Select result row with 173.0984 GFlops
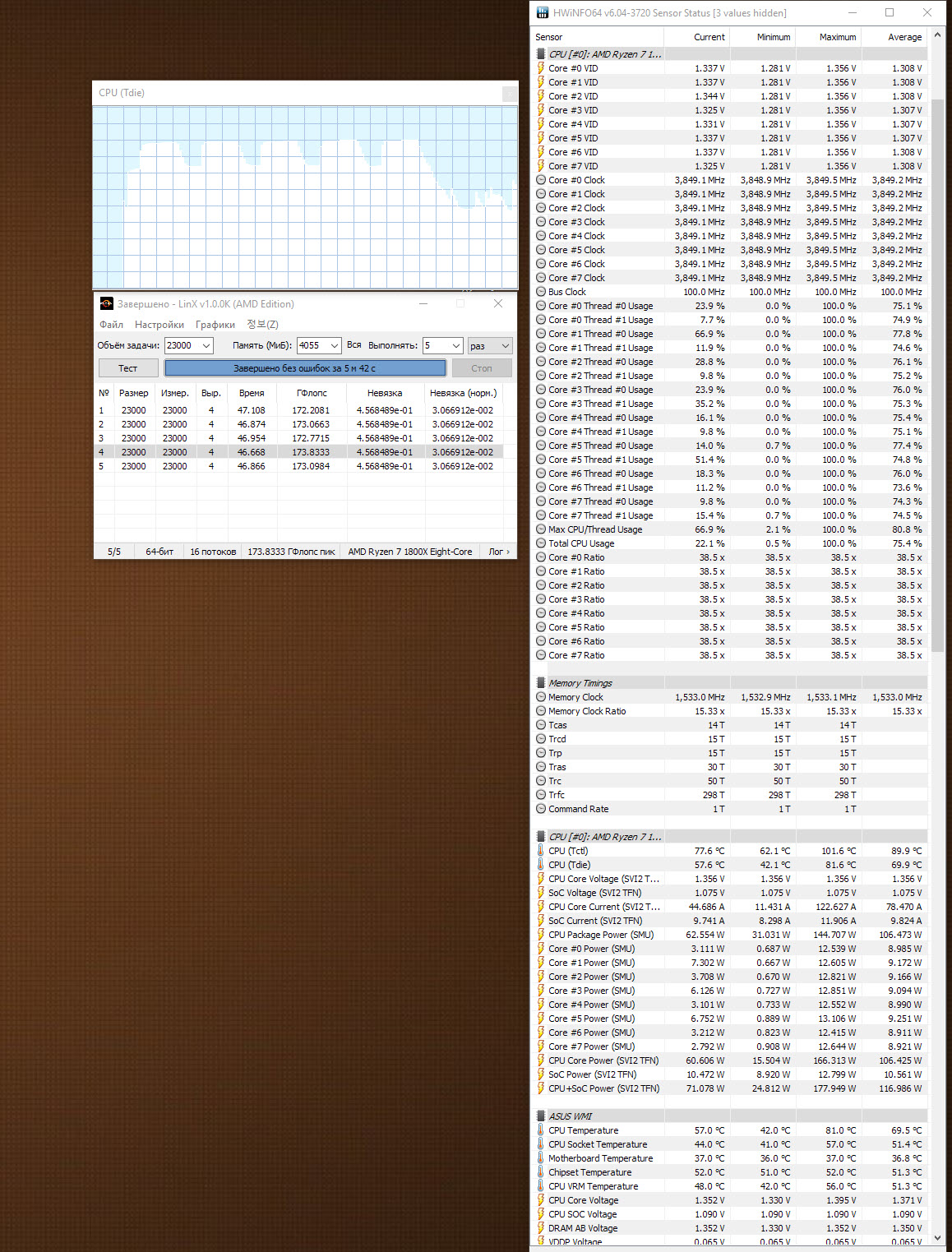 tap(300, 466)
